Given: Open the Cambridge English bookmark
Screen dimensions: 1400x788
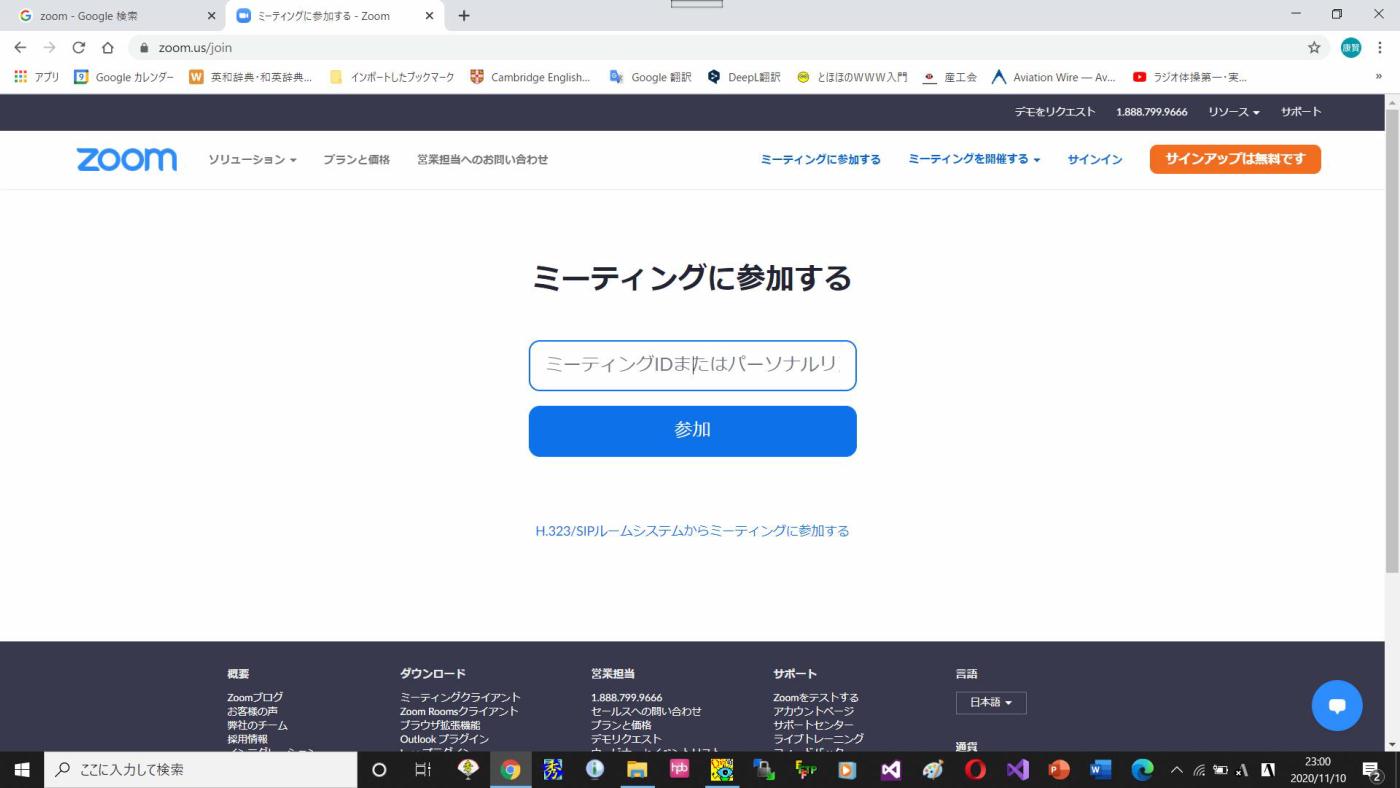Looking at the screenshot, I should pyautogui.click(x=530, y=77).
